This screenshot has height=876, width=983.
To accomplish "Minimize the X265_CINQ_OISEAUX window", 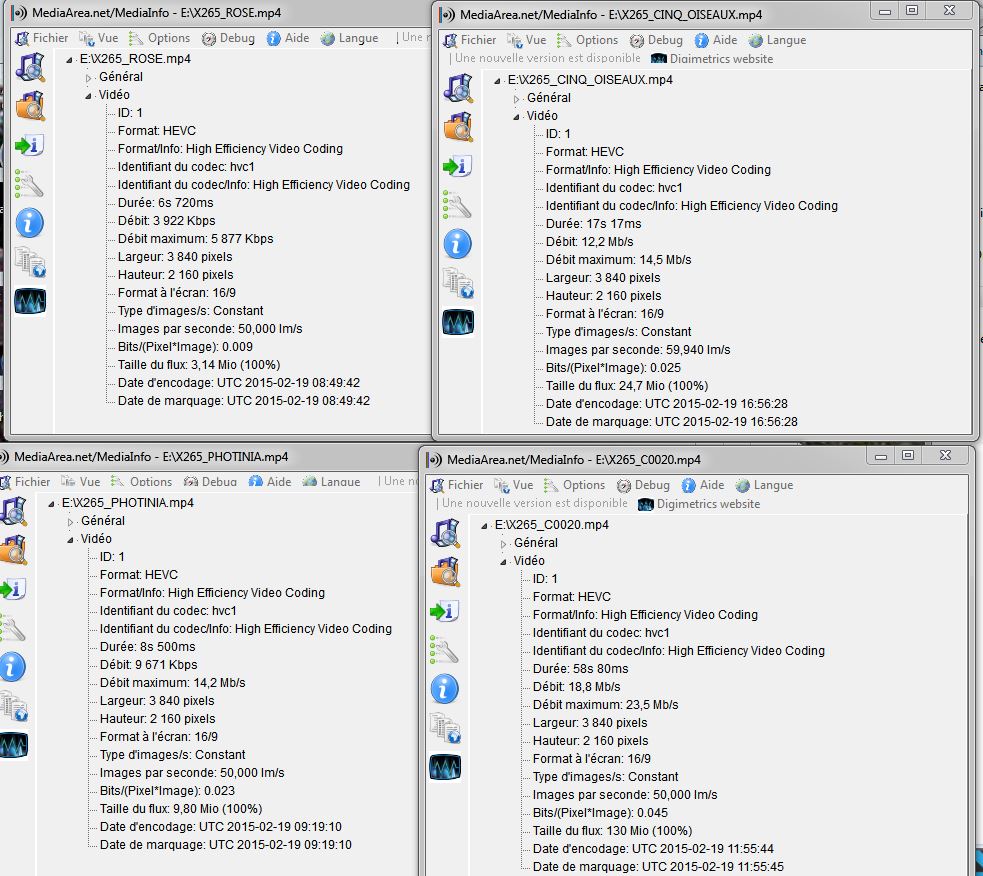I will (x=885, y=11).
